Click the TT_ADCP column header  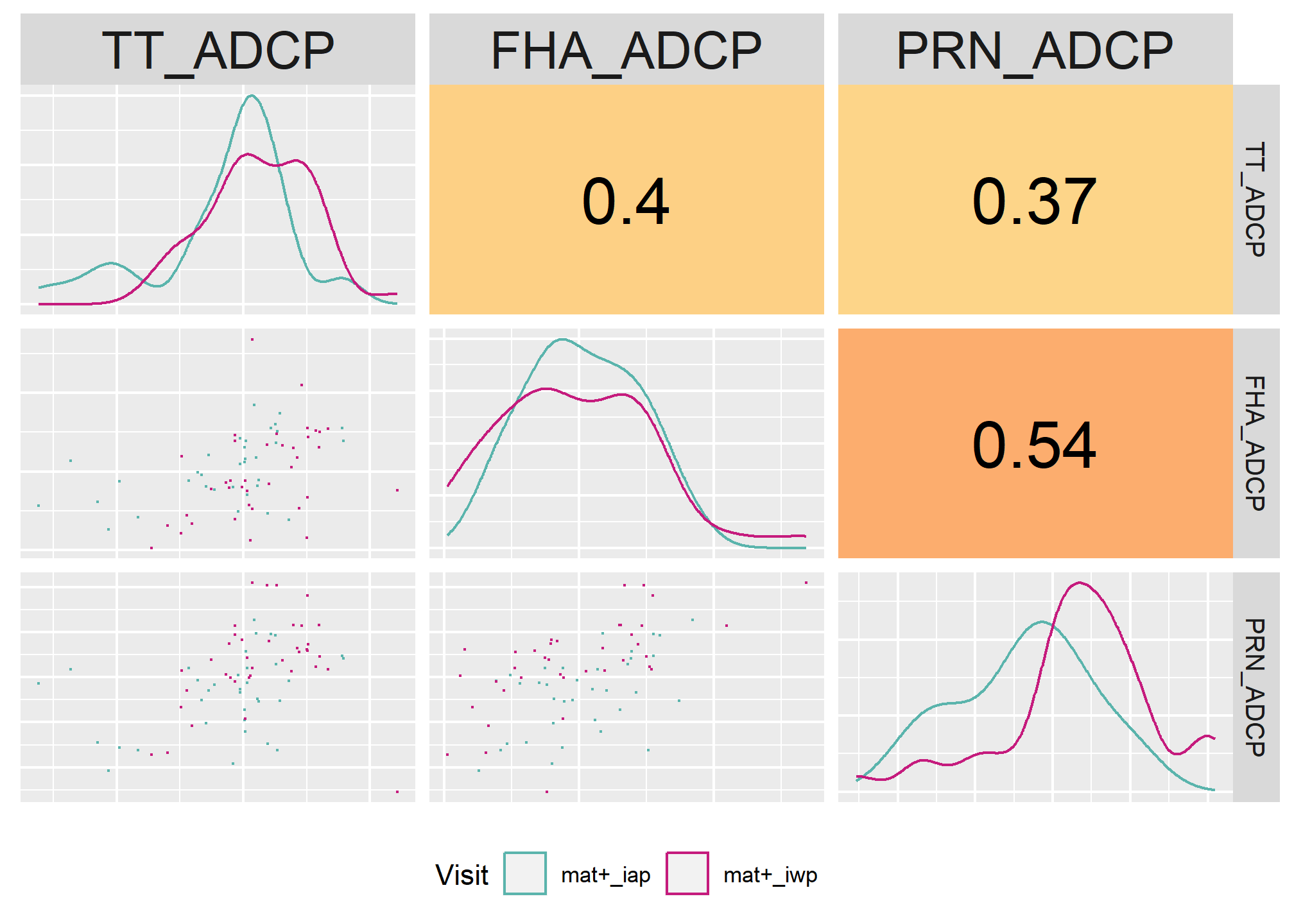(218, 49)
